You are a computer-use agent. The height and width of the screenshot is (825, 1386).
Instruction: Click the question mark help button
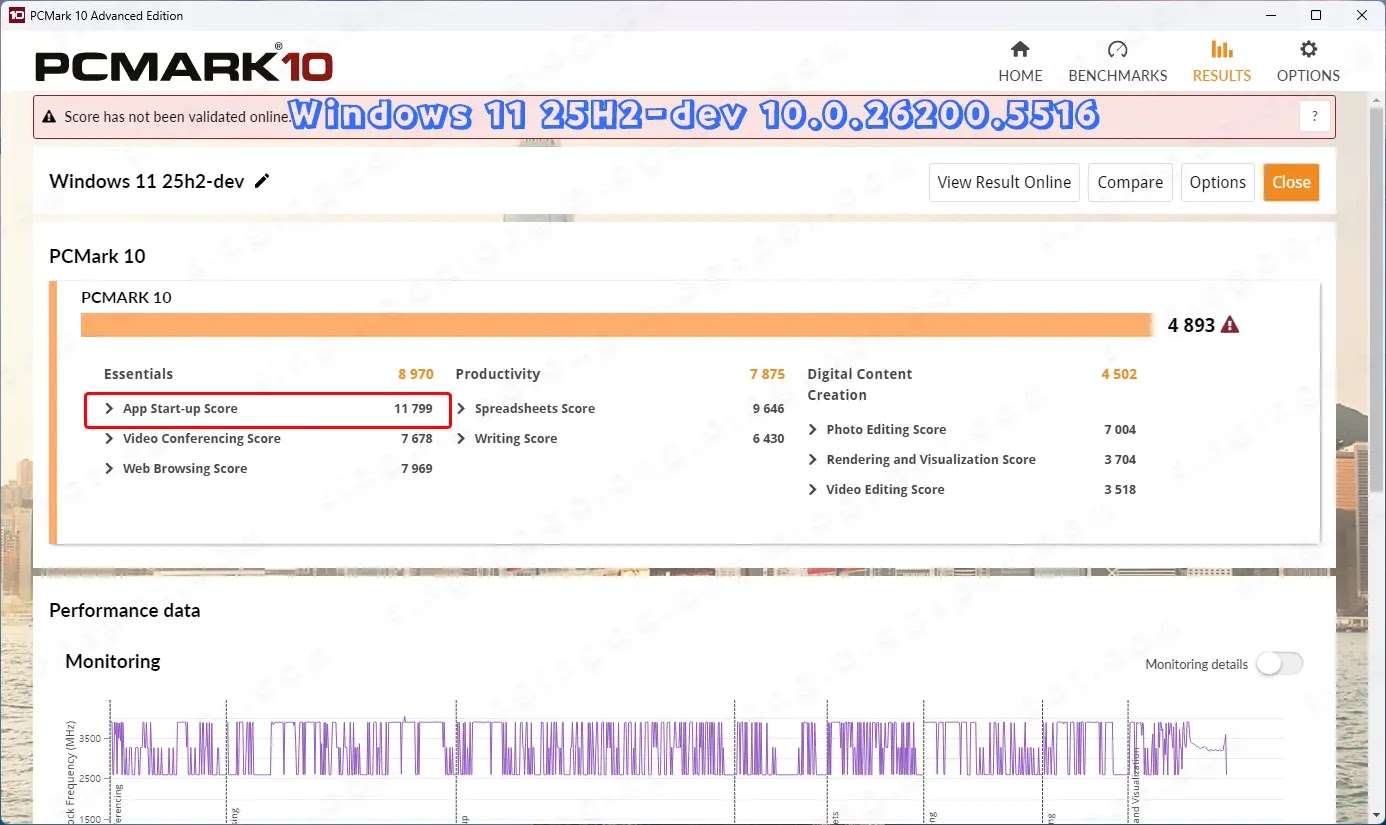point(1315,116)
